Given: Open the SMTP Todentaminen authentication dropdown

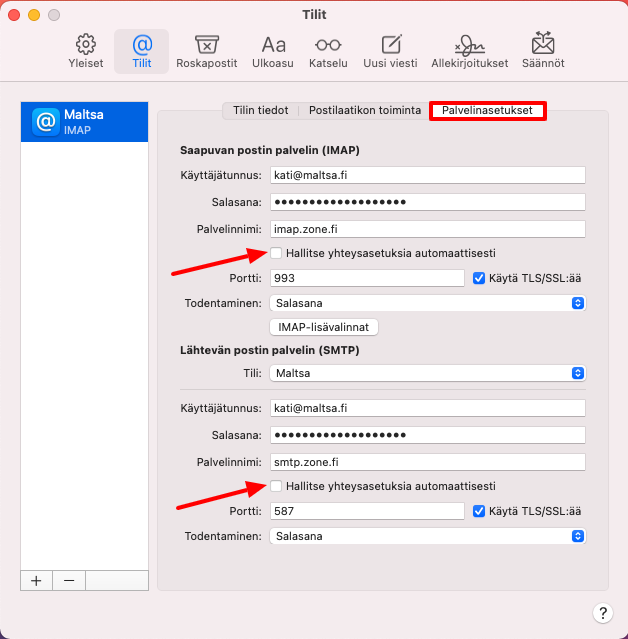Looking at the screenshot, I should (427, 536).
